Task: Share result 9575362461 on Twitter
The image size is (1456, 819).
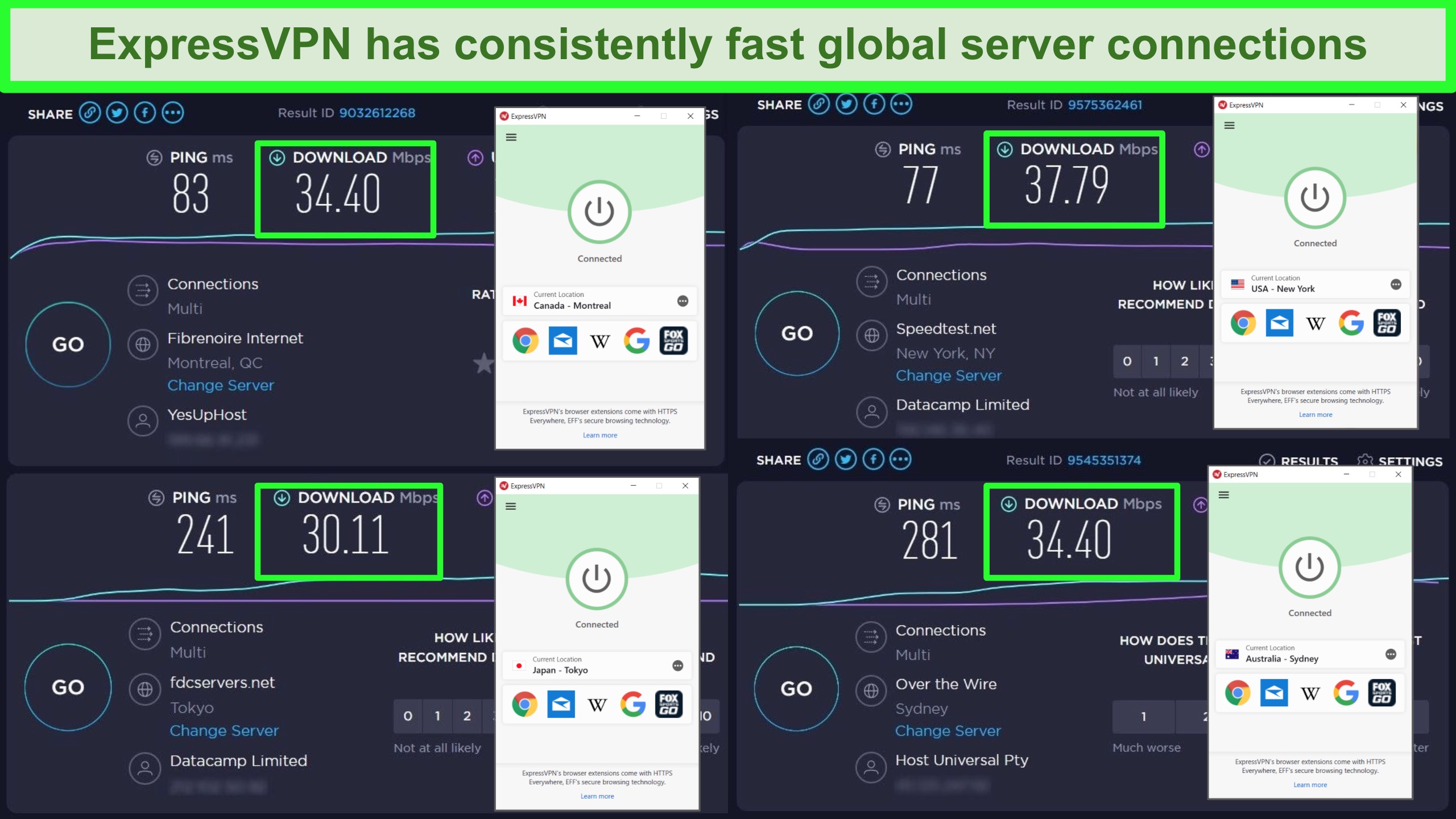Action: 847,104
